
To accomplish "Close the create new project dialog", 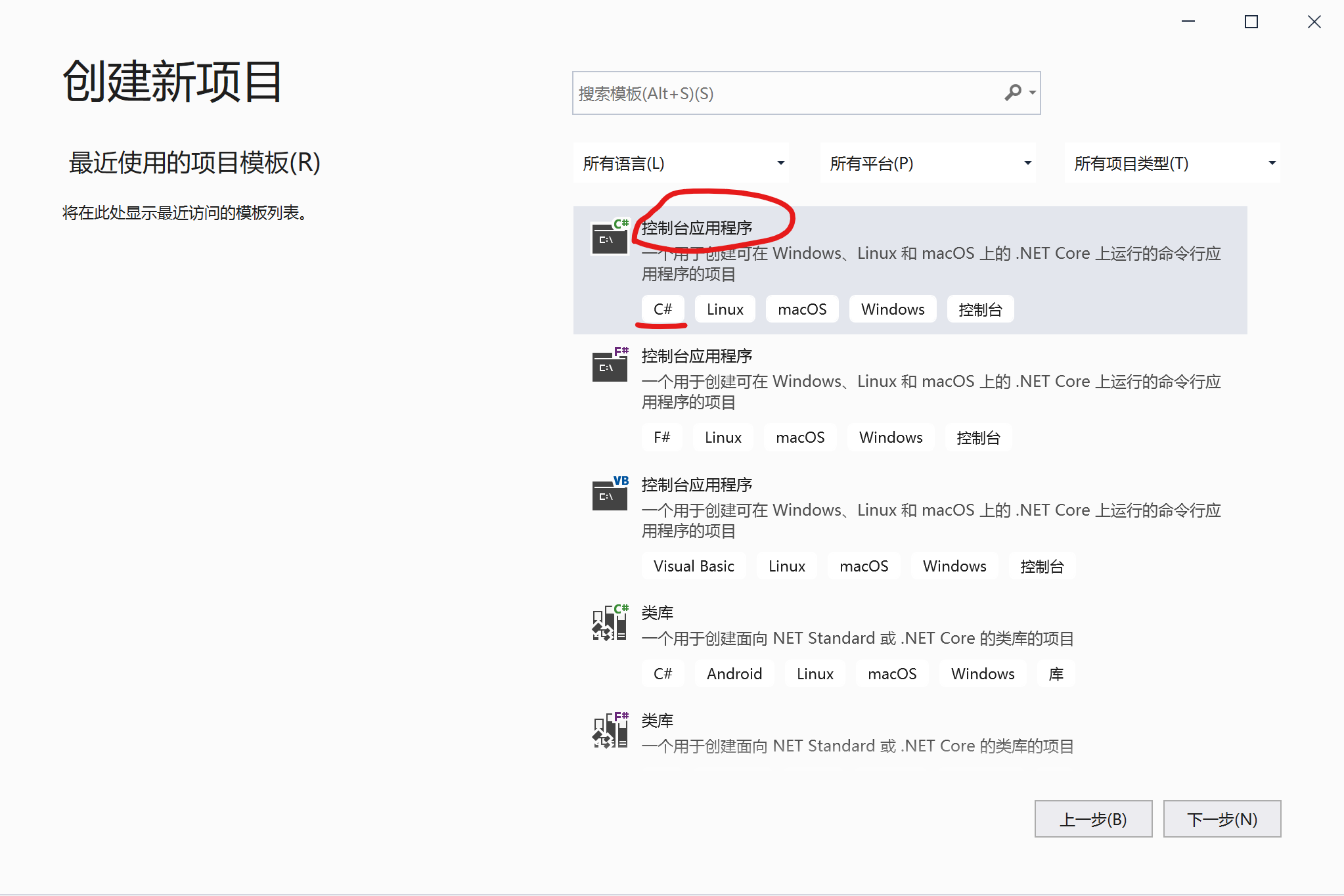I will 1314,22.
